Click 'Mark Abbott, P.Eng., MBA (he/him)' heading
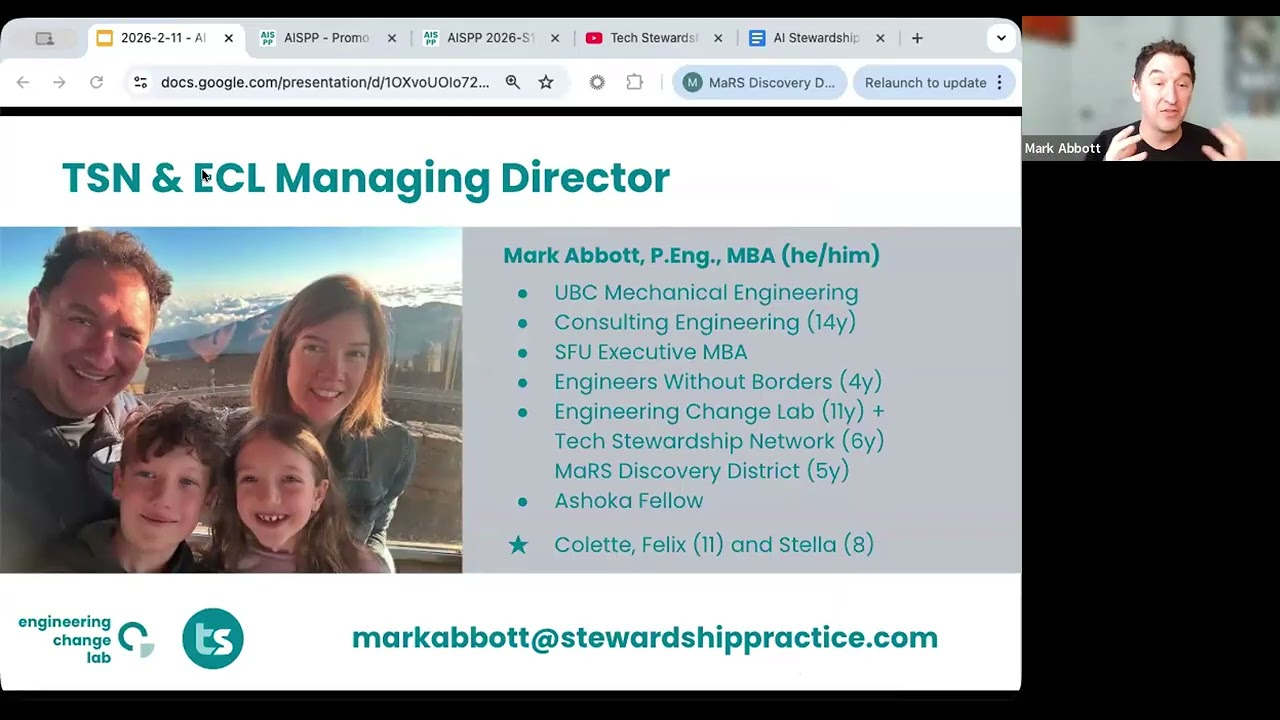 tap(691, 255)
